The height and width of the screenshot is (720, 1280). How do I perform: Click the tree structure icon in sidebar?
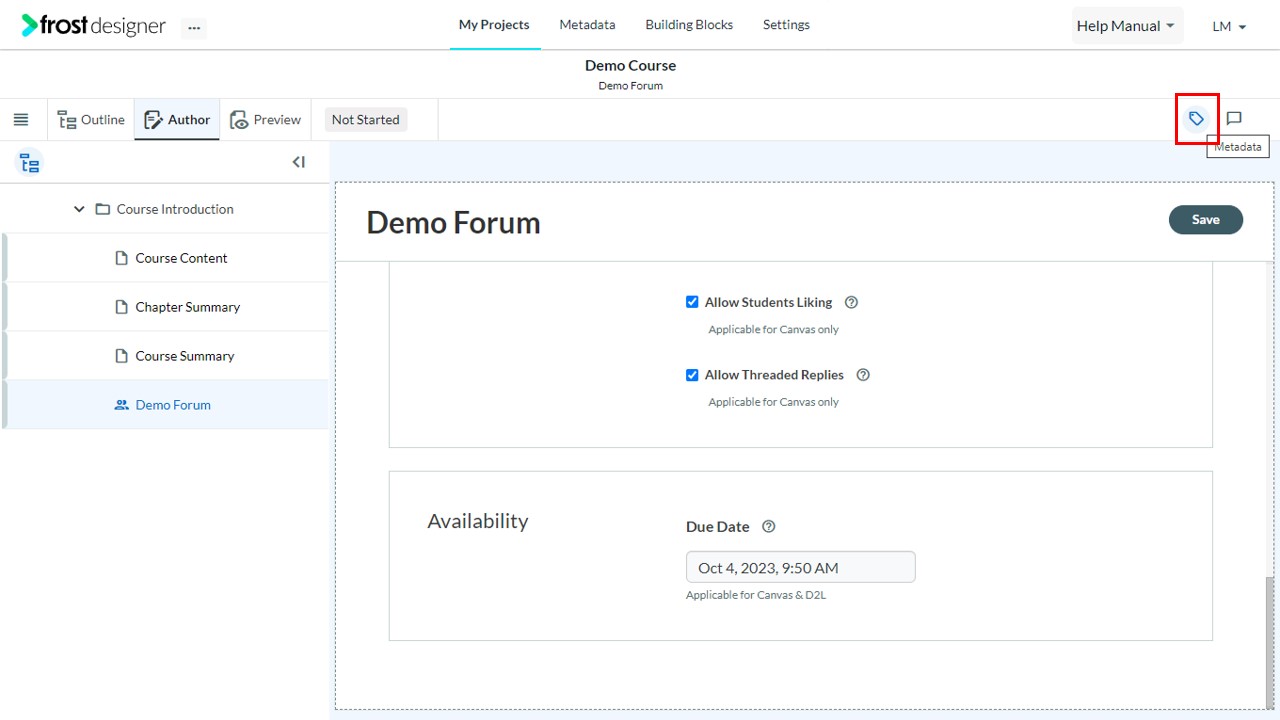point(30,163)
